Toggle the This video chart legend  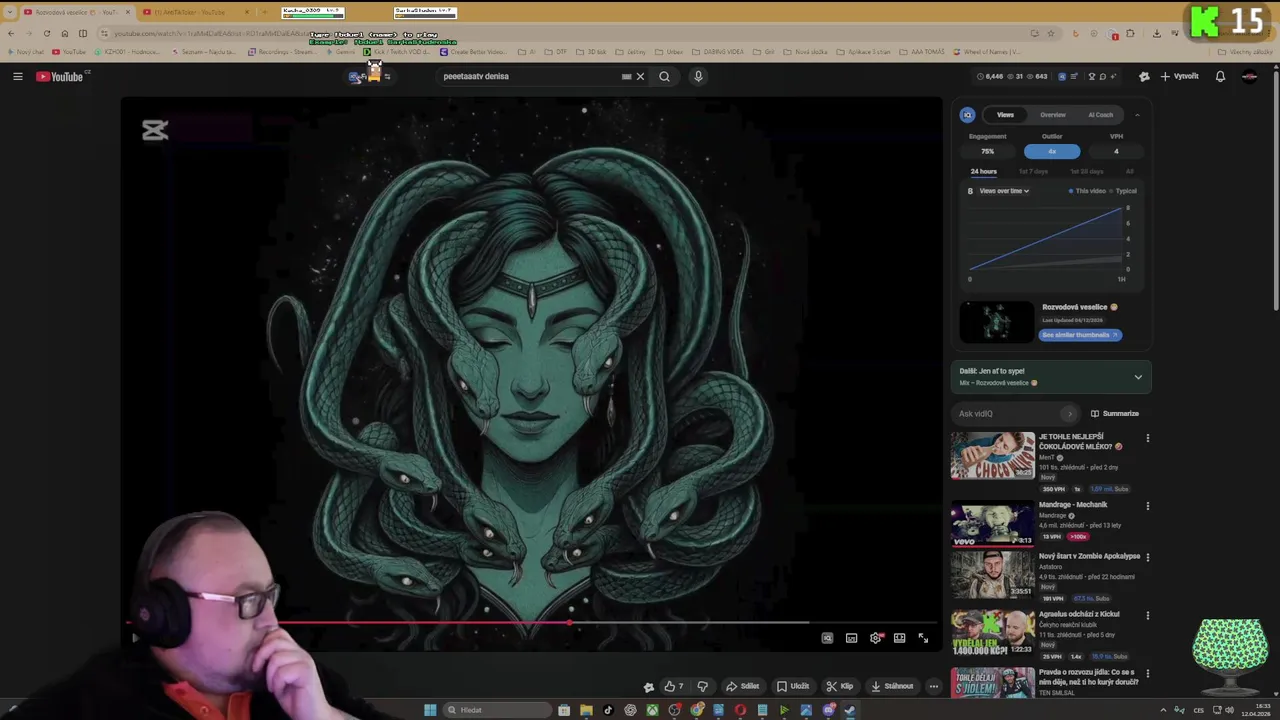(x=1088, y=191)
